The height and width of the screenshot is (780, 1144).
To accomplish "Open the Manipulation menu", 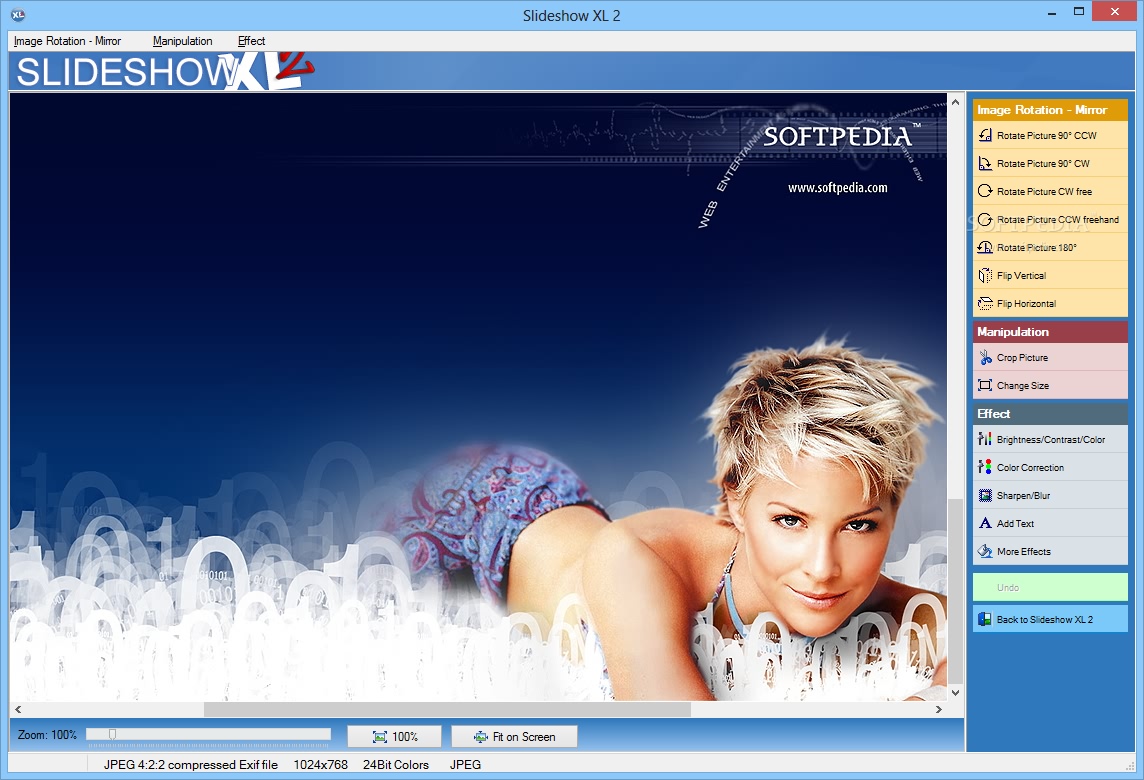I will click(182, 41).
